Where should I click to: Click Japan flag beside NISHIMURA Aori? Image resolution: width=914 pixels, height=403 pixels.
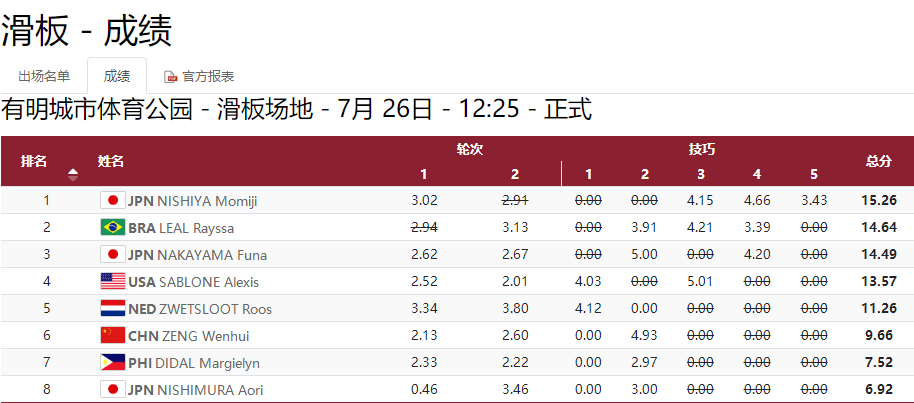point(113,389)
